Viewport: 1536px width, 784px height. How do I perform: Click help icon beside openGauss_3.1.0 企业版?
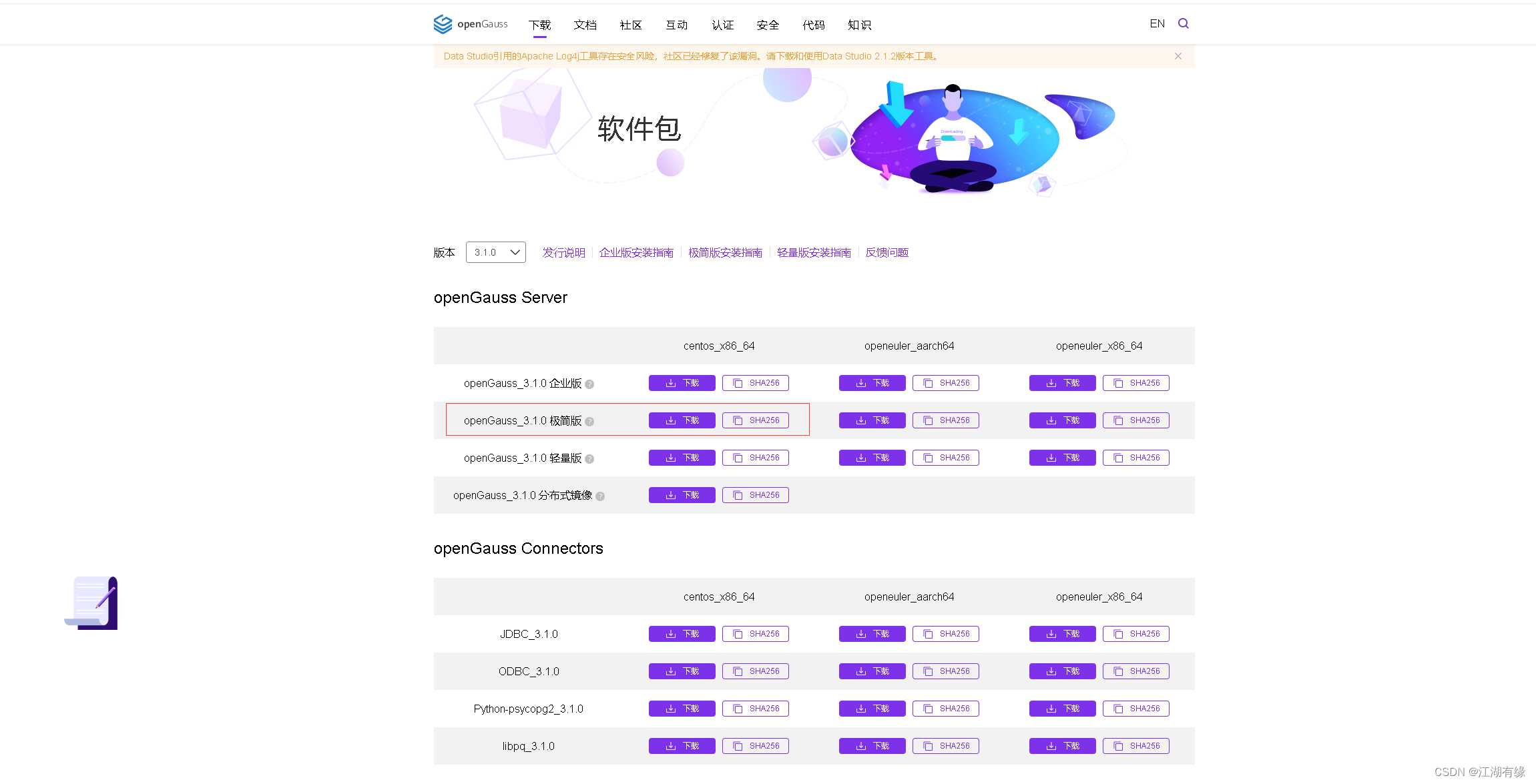coord(589,384)
